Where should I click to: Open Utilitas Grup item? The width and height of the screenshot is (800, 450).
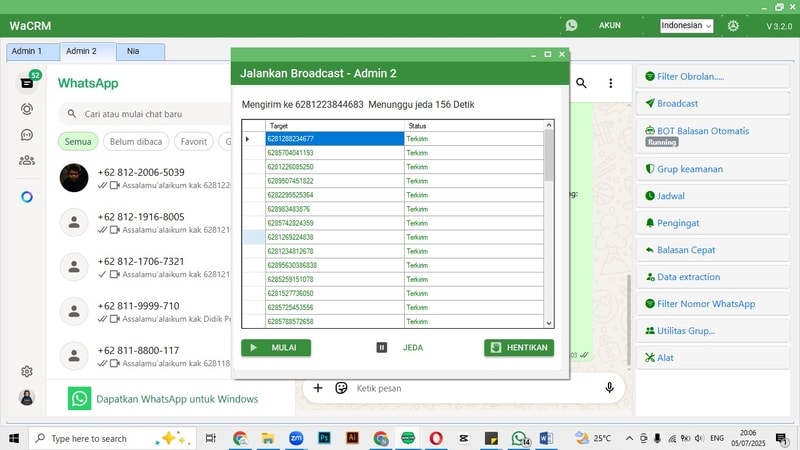point(712,331)
